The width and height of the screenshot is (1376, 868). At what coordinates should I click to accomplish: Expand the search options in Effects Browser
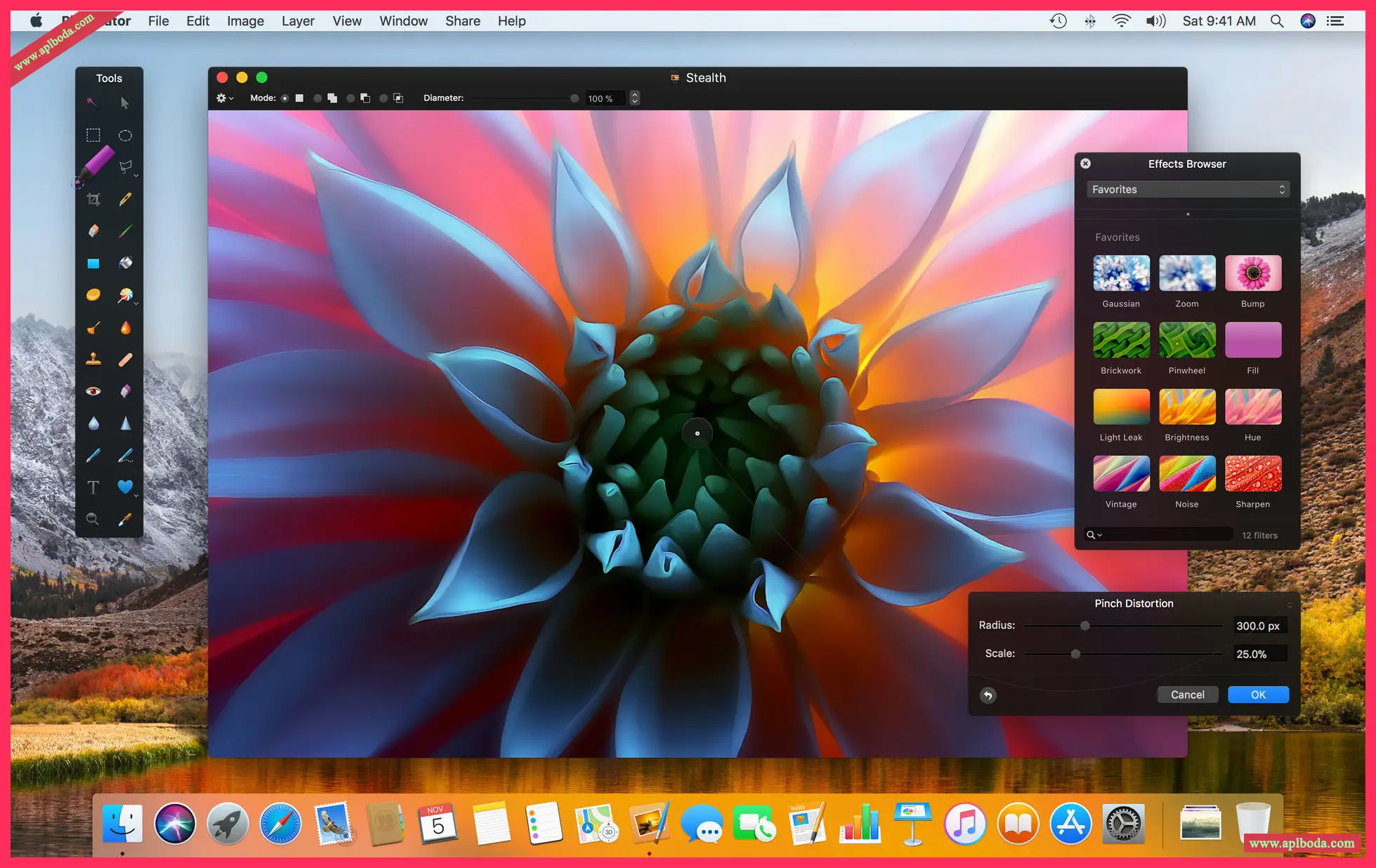tap(1094, 535)
